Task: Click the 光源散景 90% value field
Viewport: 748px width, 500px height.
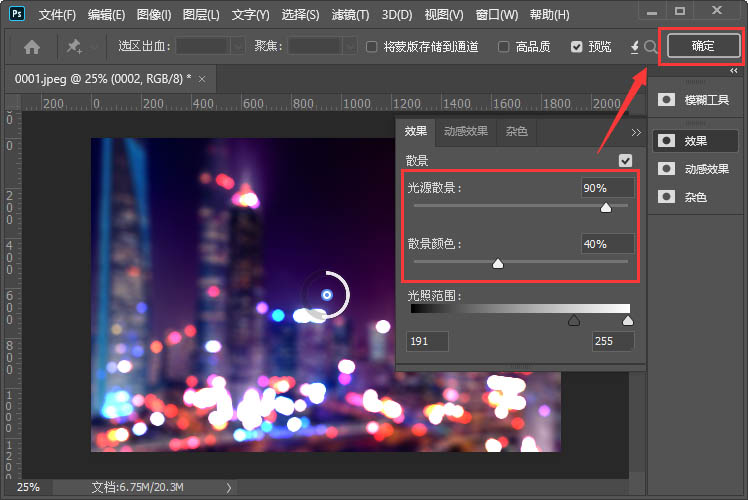Action: click(x=608, y=188)
